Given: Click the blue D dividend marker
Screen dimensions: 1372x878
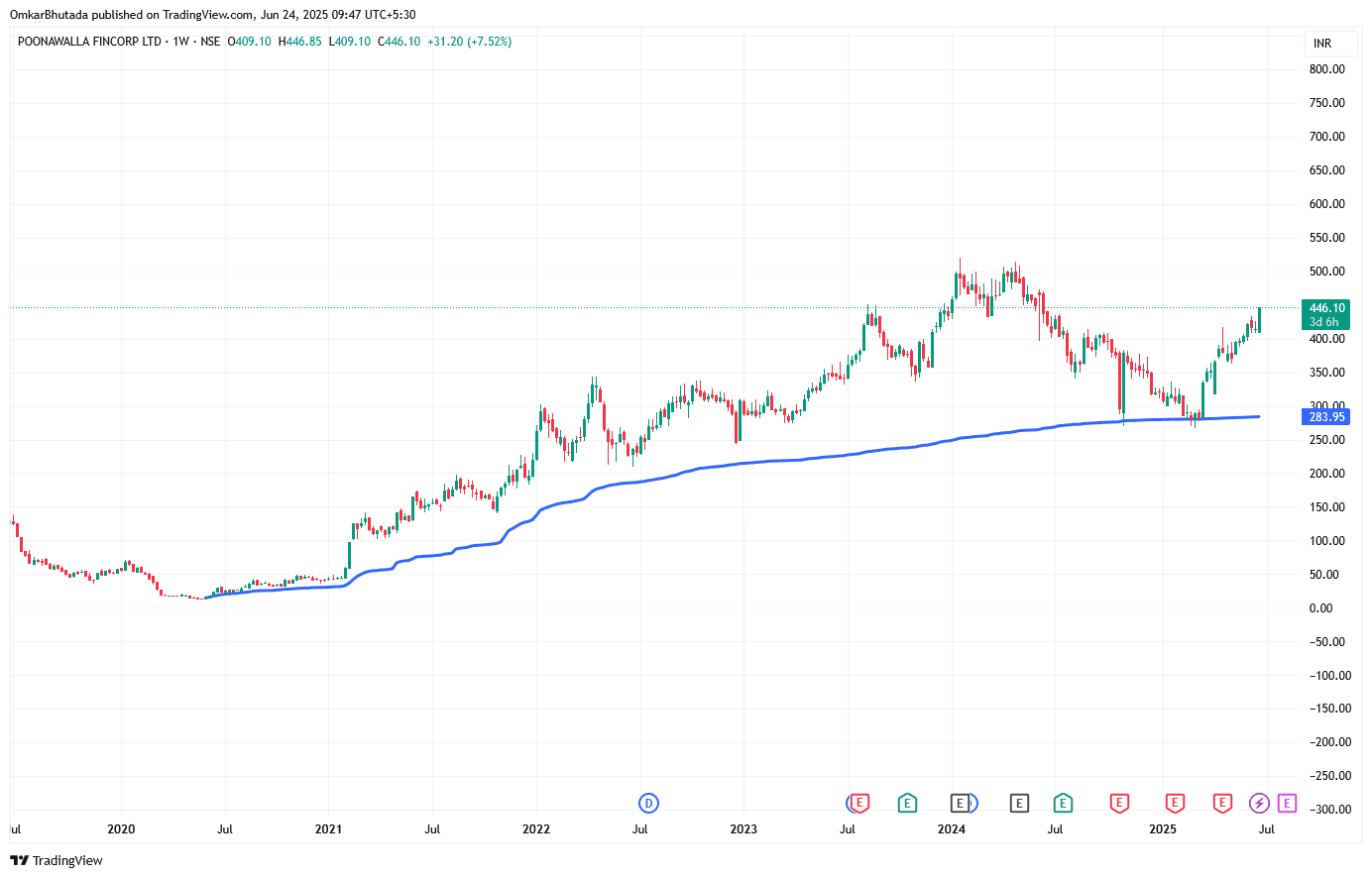Looking at the screenshot, I should point(649,803).
